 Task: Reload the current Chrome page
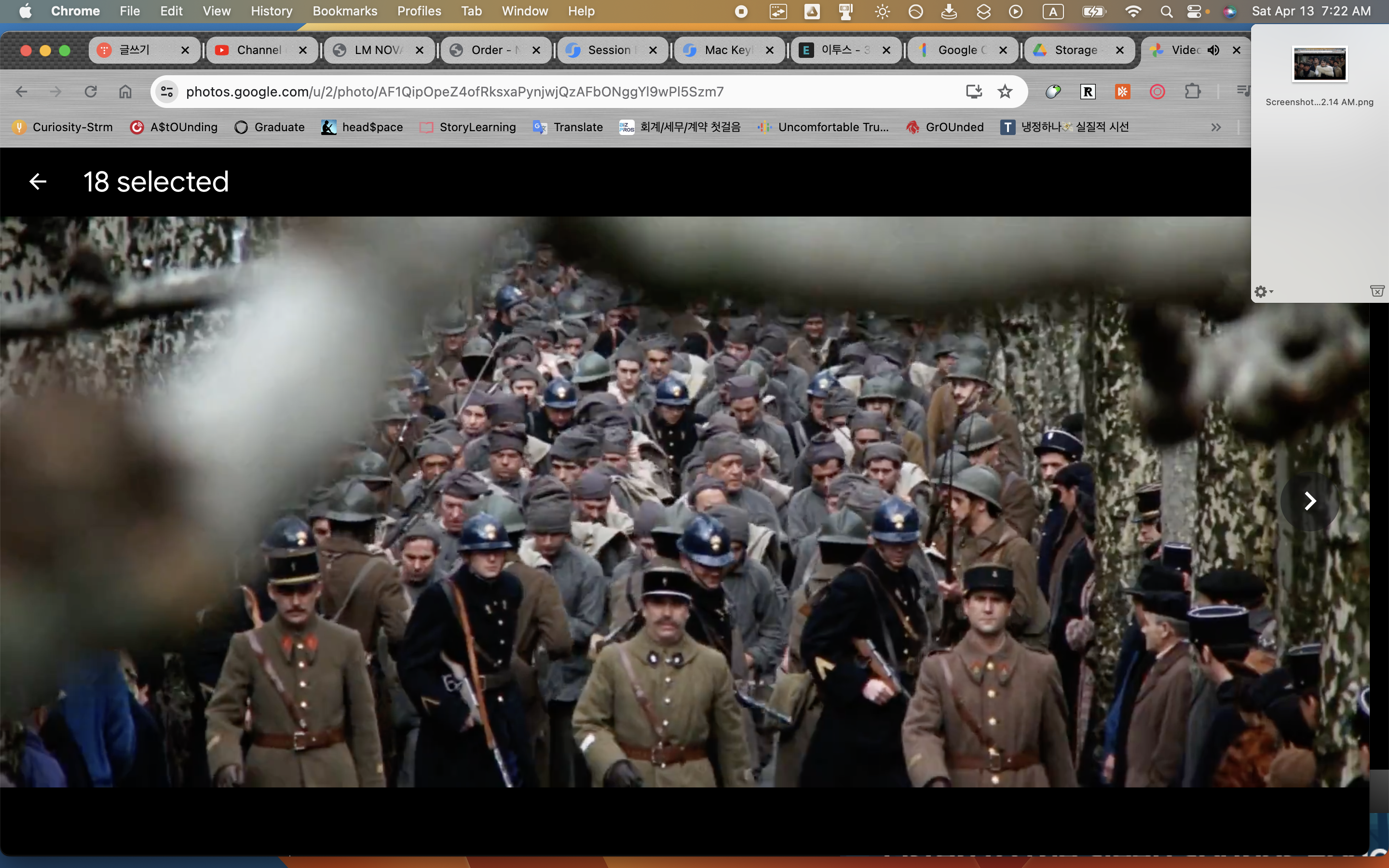click(91, 92)
